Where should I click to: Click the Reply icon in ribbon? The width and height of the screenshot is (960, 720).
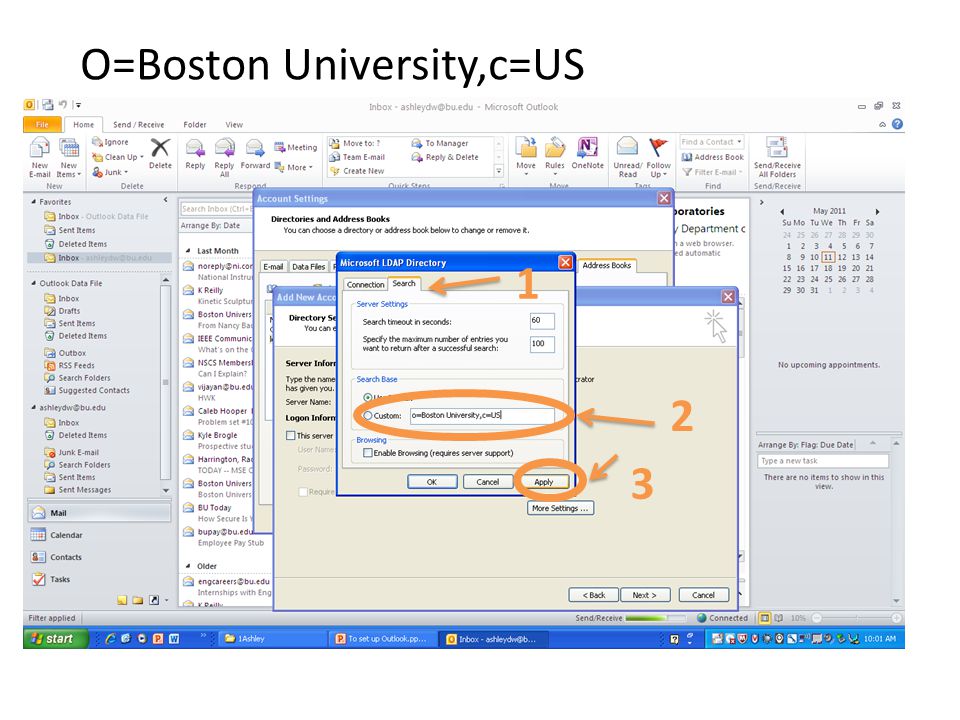[x=195, y=148]
